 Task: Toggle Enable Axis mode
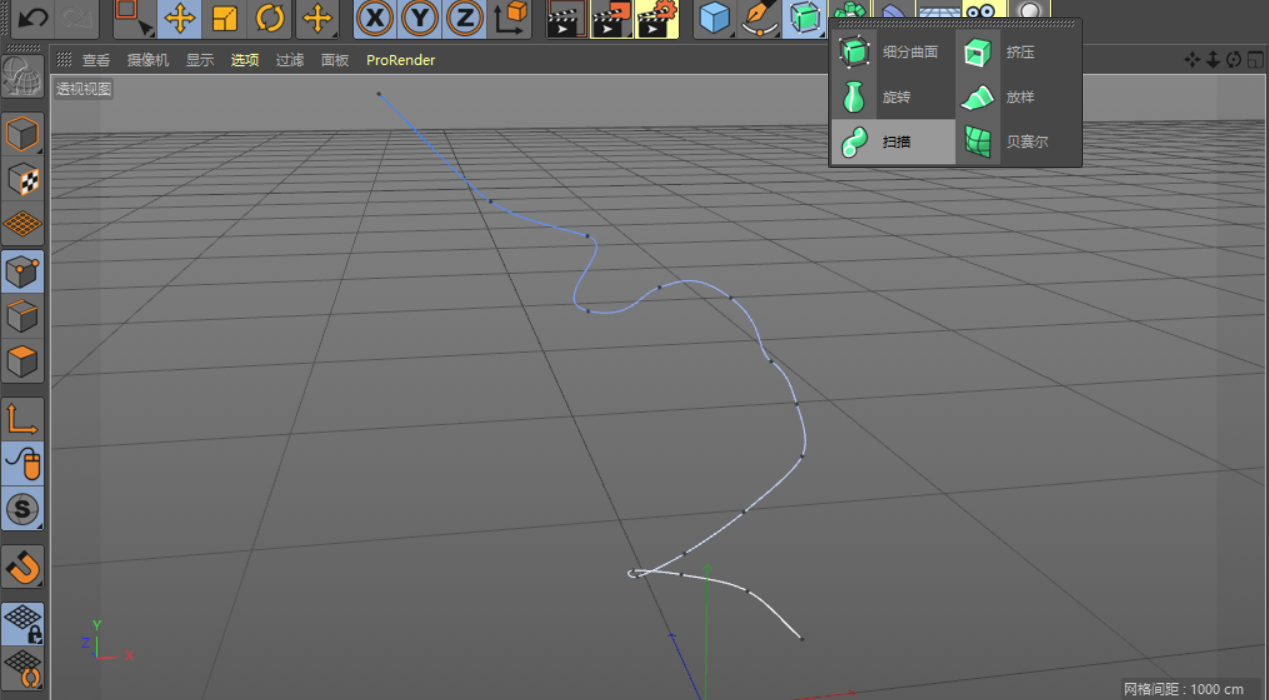pyautogui.click(x=22, y=418)
